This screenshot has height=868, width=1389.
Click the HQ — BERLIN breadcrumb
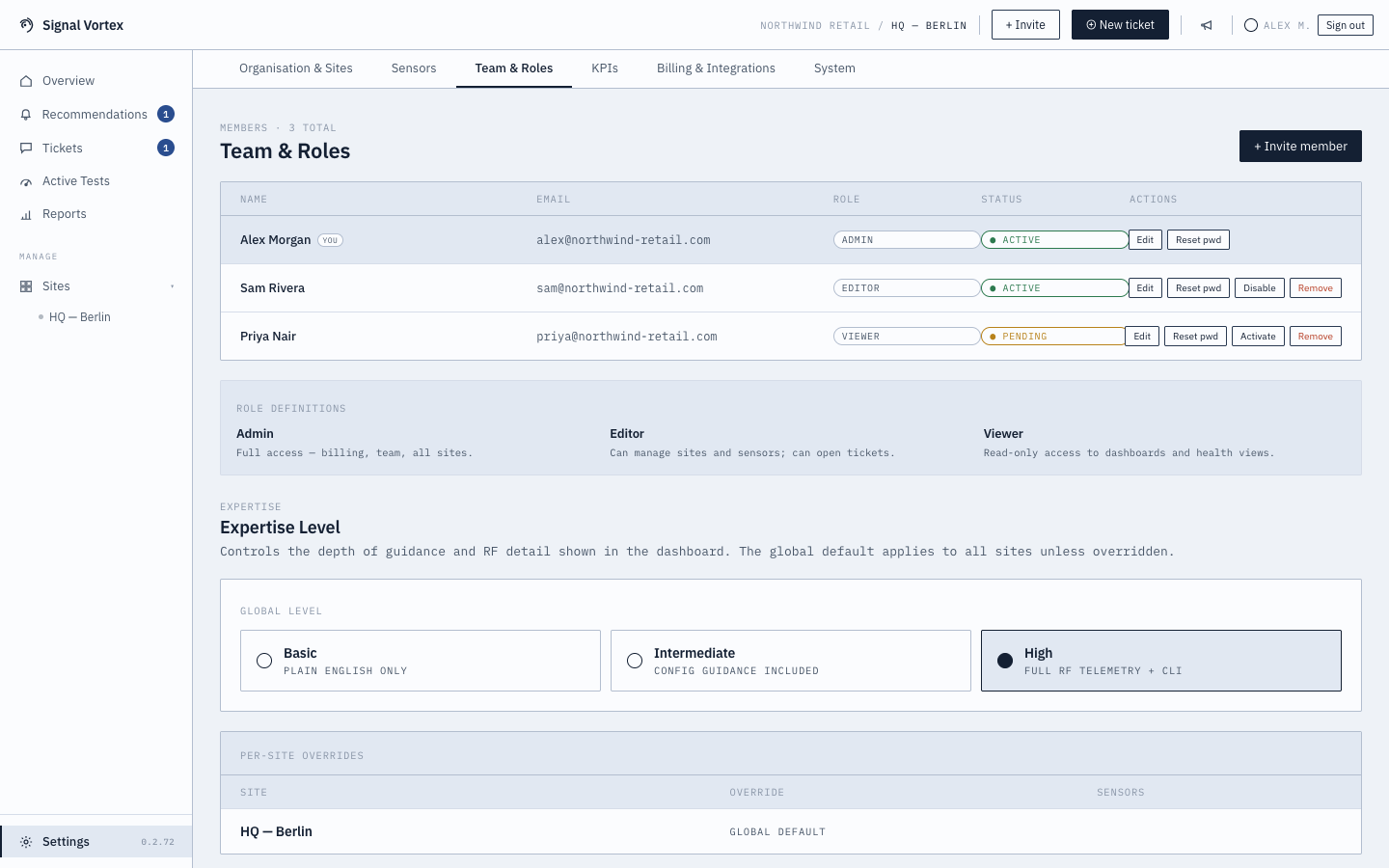pos(929,26)
